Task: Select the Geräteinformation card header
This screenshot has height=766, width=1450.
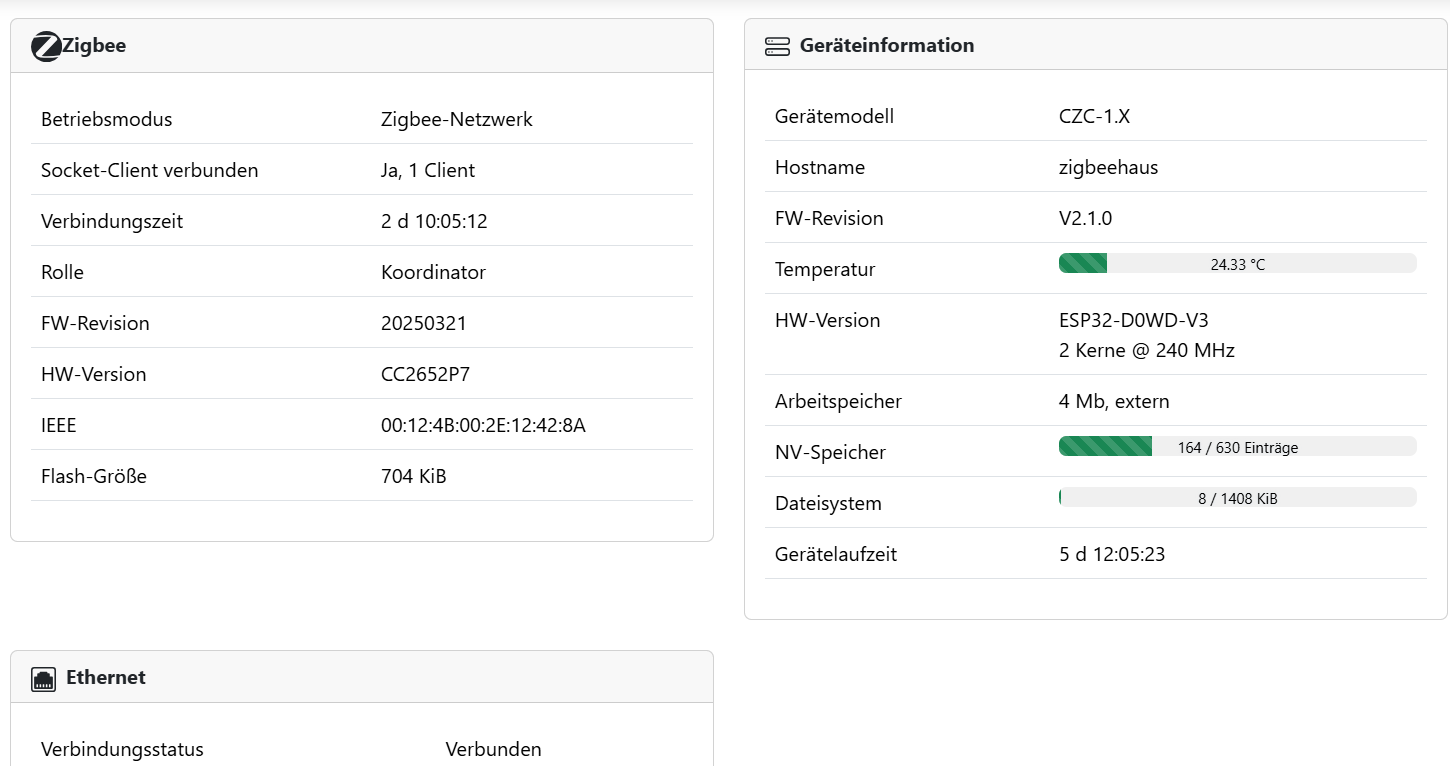Action: [x=1096, y=46]
